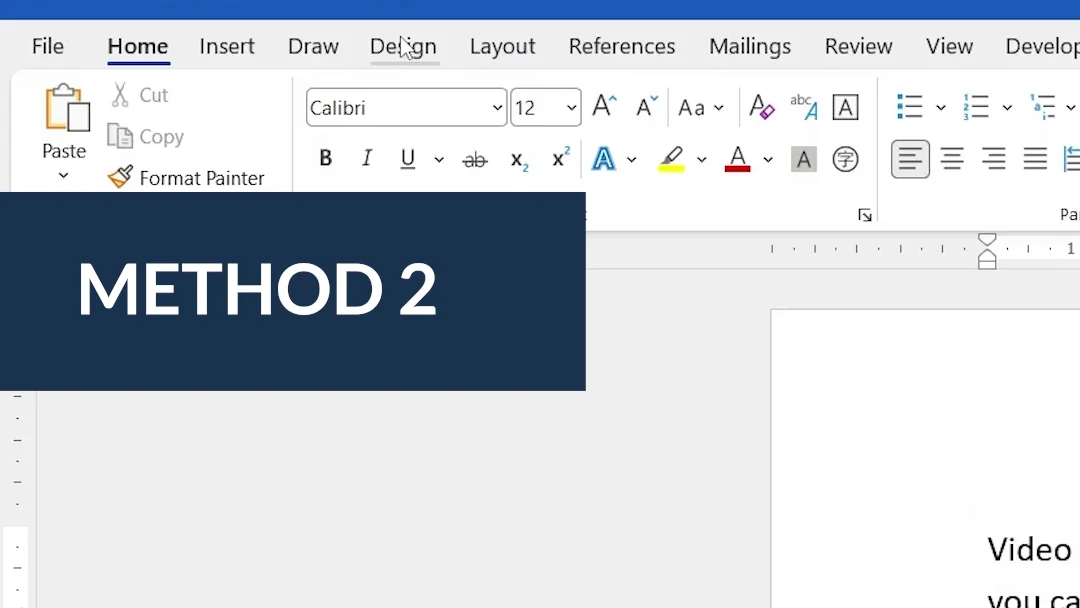Screen dimensions: 1080x608
Task: Click the ruler indent marker
Action: [987, 251]
